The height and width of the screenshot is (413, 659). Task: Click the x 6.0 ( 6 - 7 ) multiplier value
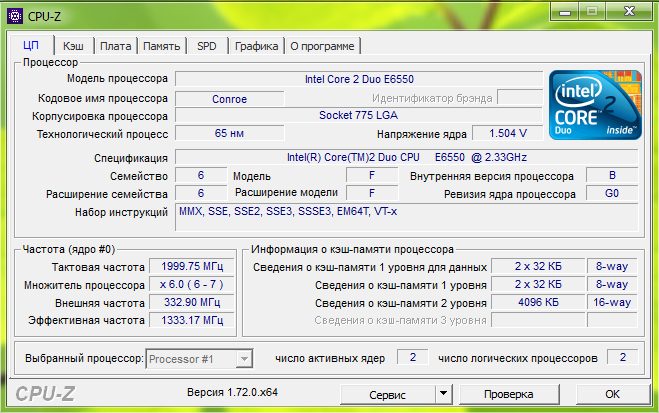192,284
